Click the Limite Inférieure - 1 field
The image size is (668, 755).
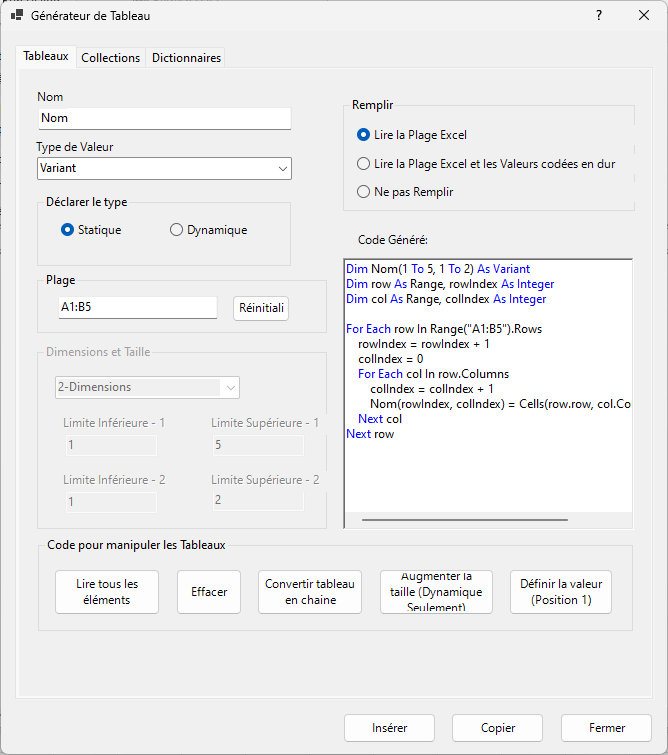pyautogui.click(x=111, y=445)
